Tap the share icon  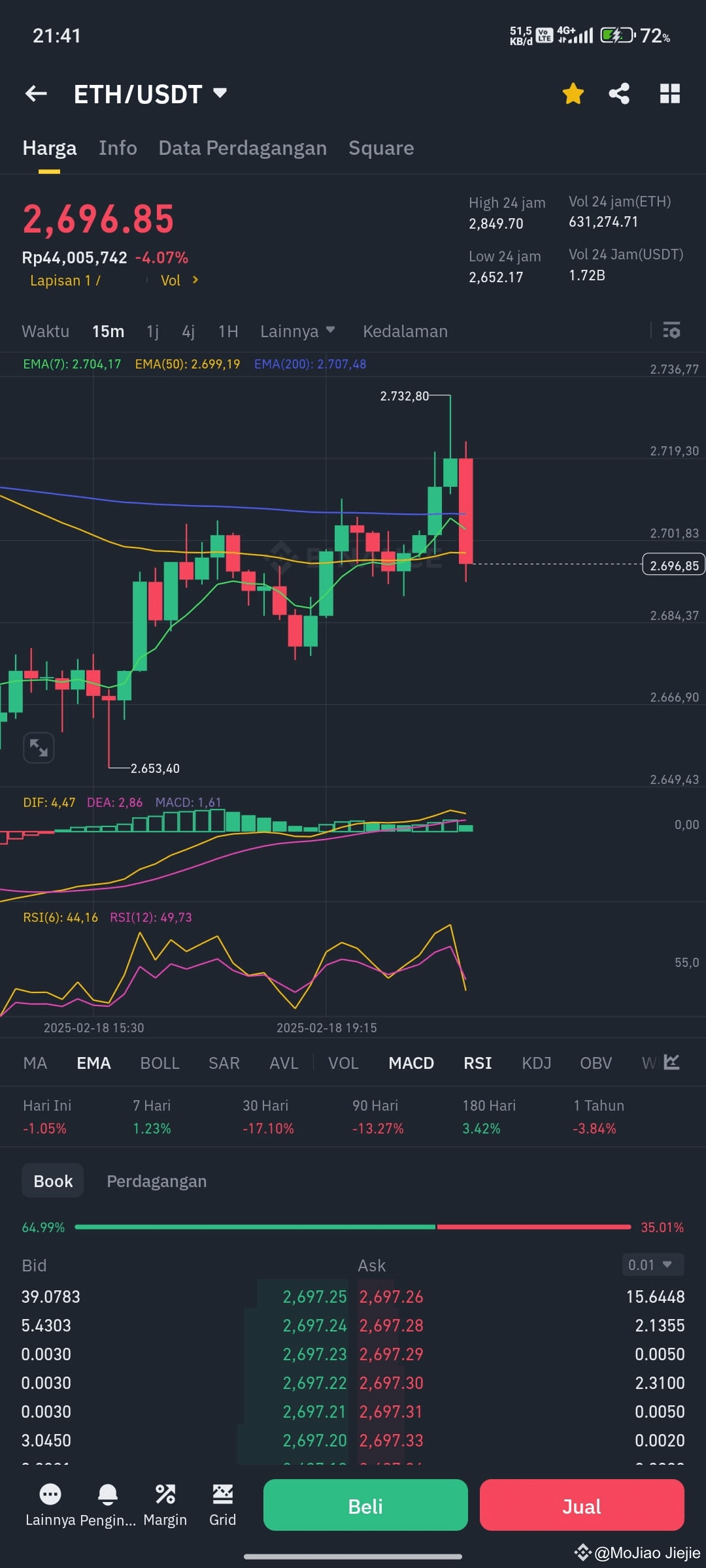pyautogui.click(x=619, y=93)
